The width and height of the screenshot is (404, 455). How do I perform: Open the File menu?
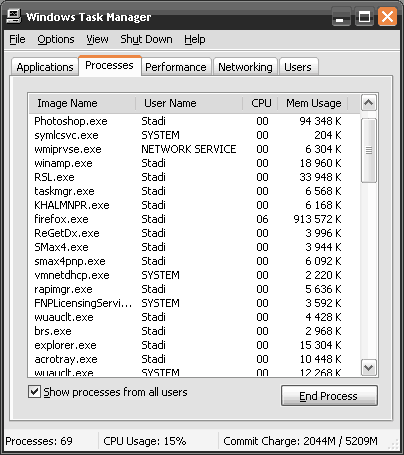(x=17, y=39)
